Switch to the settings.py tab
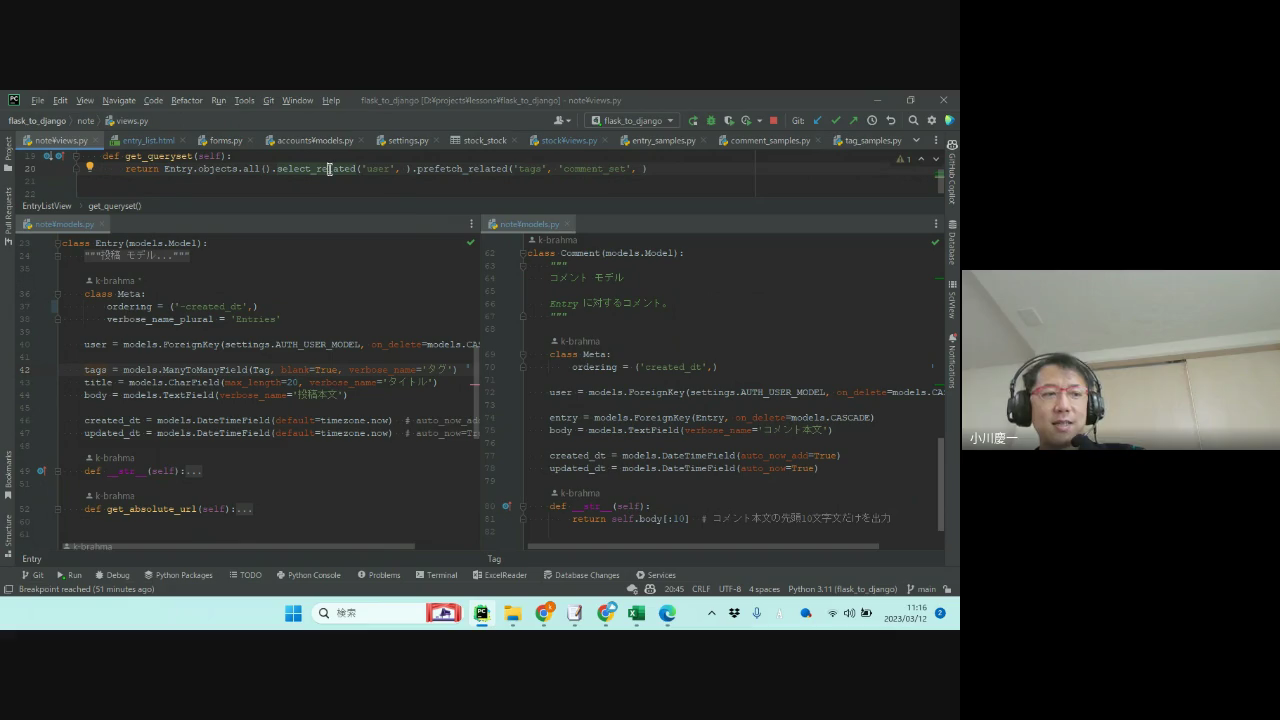This screenshot has width=1280, height=720. click(x=407, y=141)
